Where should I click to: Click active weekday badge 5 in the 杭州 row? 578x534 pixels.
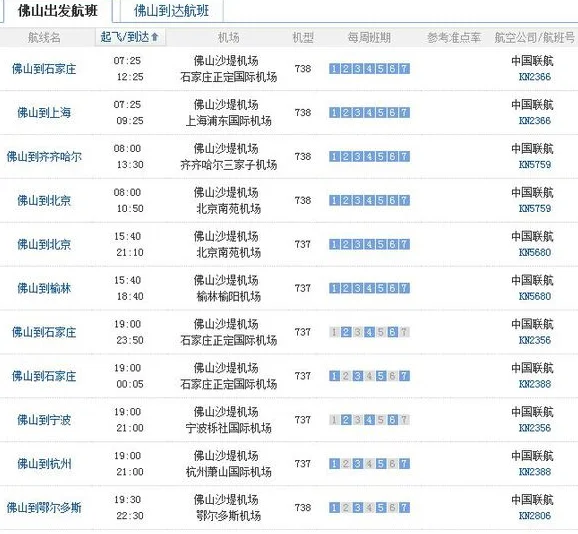point(381,463)
